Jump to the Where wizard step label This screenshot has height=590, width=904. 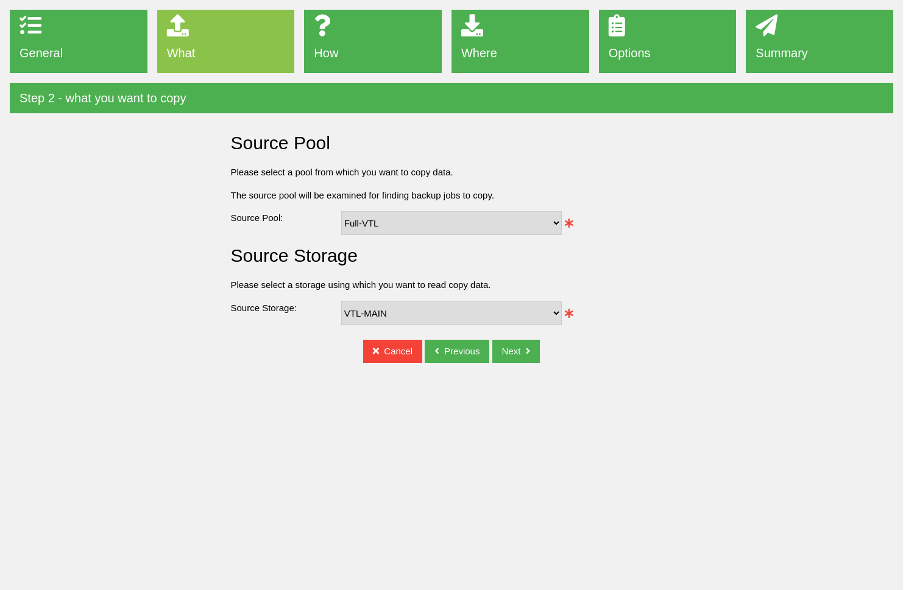pyautogui.click(x=479, y=53)
